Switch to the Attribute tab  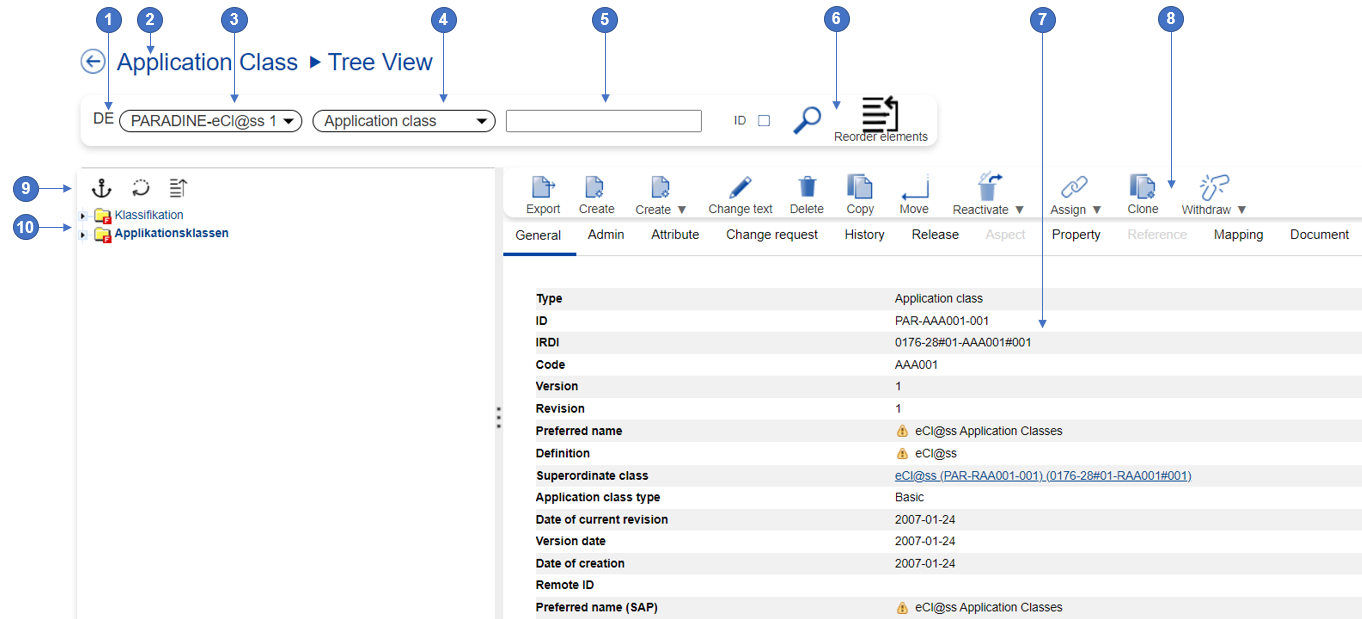[x=675, y=235]
